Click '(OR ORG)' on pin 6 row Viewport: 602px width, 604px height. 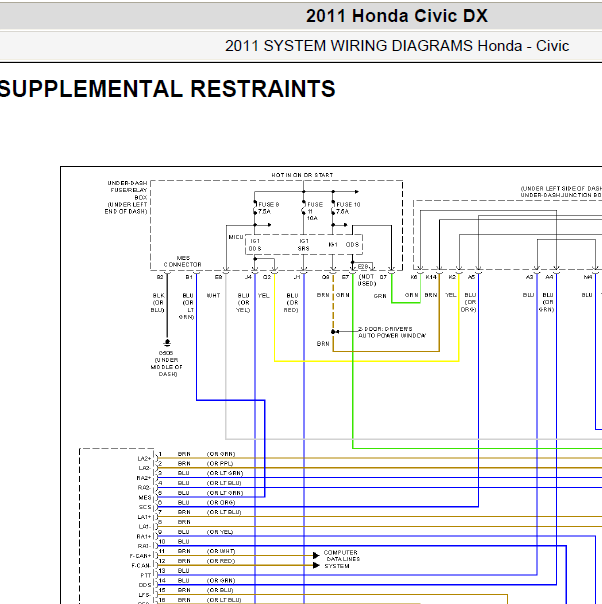221,502
